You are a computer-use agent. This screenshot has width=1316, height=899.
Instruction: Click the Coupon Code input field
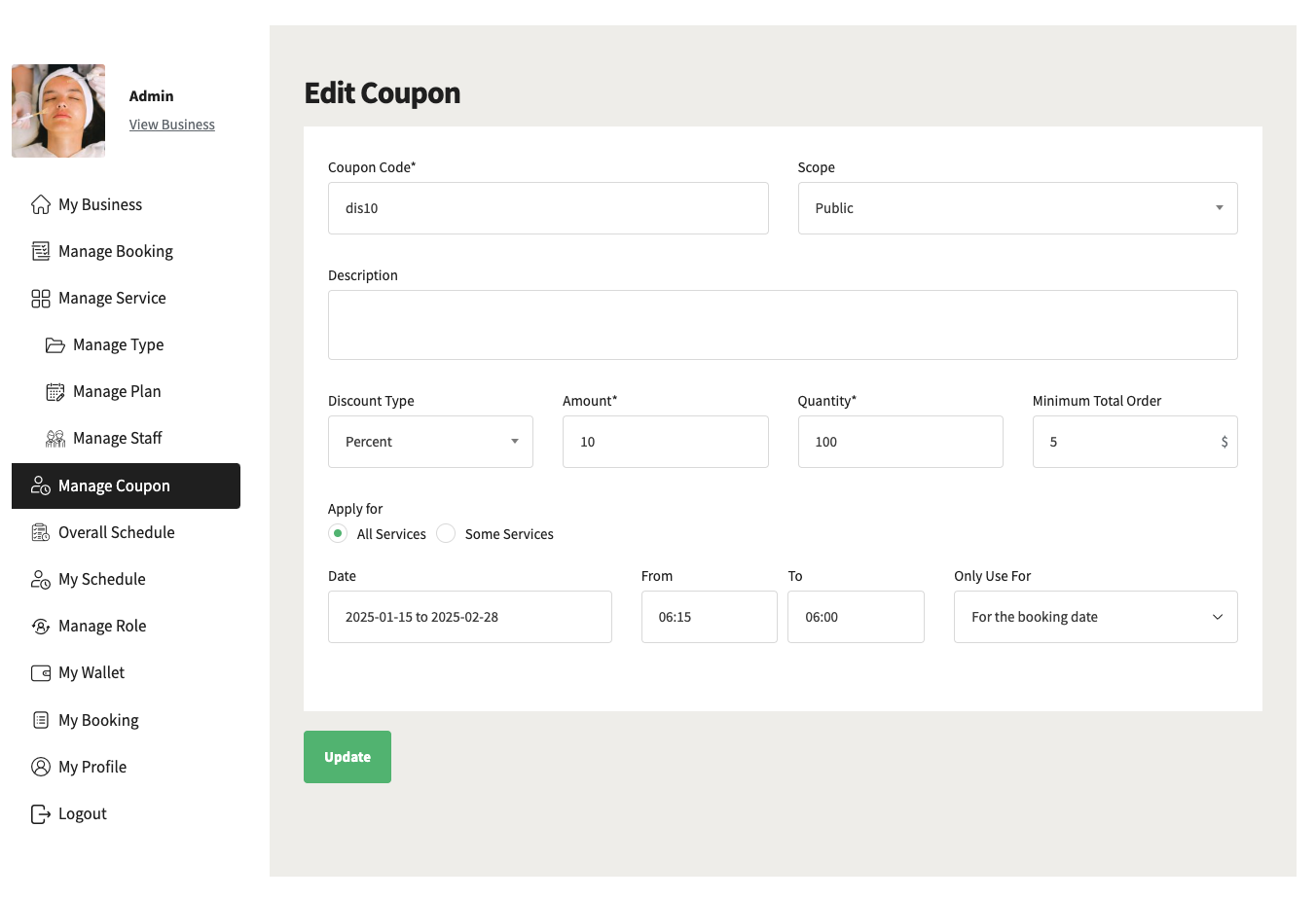point(548,208)
